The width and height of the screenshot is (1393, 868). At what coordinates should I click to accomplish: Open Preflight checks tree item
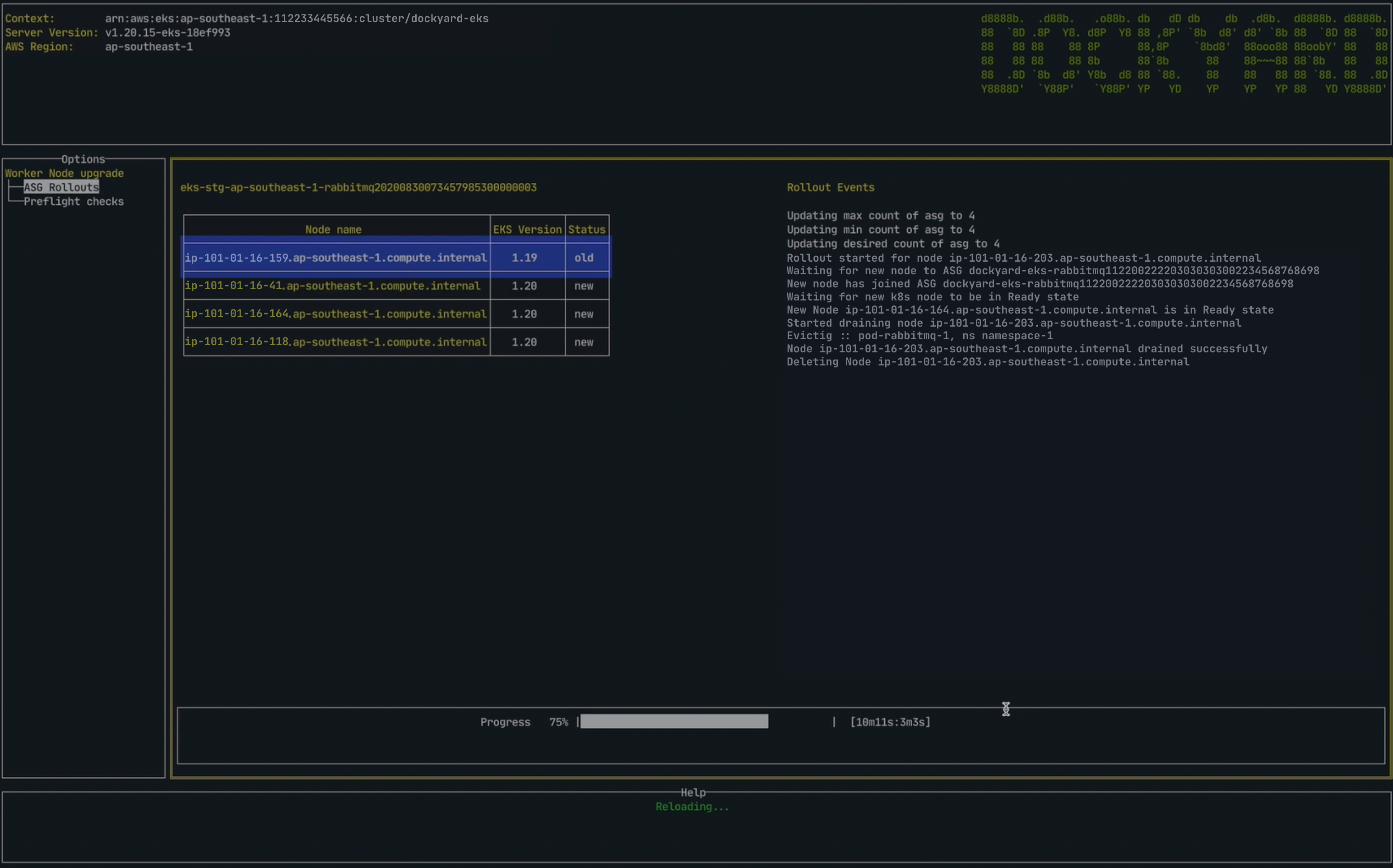[x=74, y=202]
